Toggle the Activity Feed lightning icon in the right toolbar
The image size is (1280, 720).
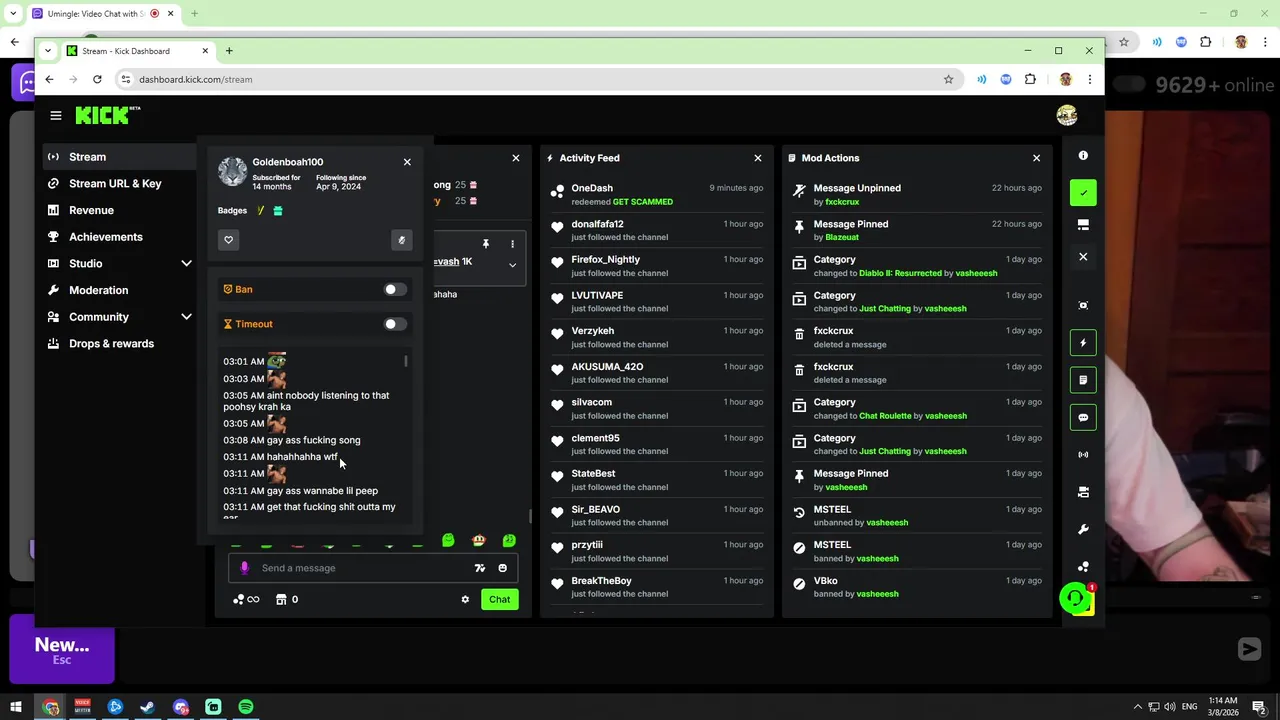coord(1083,343)
